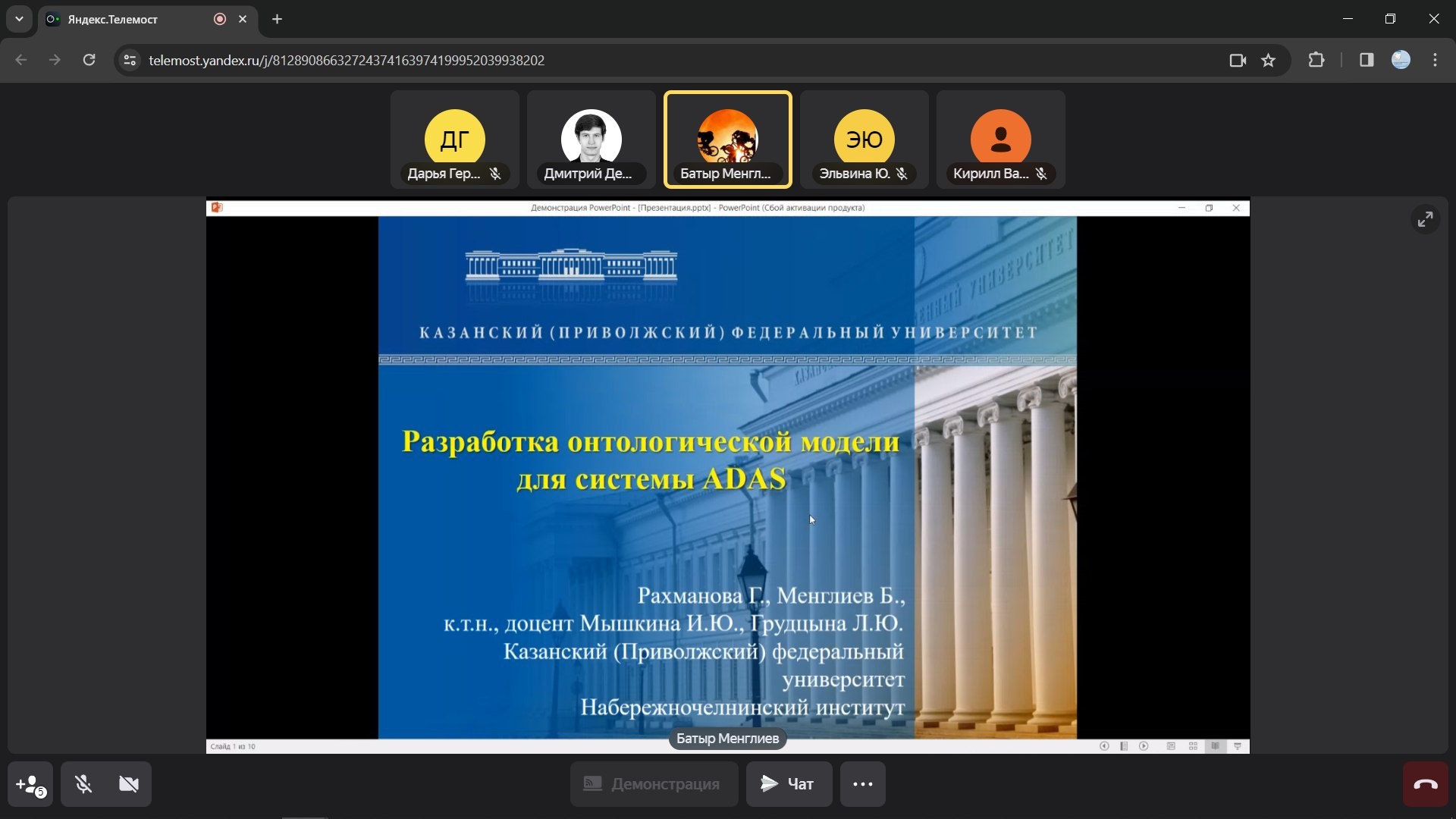Open the add participants panel
The image size is (1456, 819).
(x=30, y=784)
